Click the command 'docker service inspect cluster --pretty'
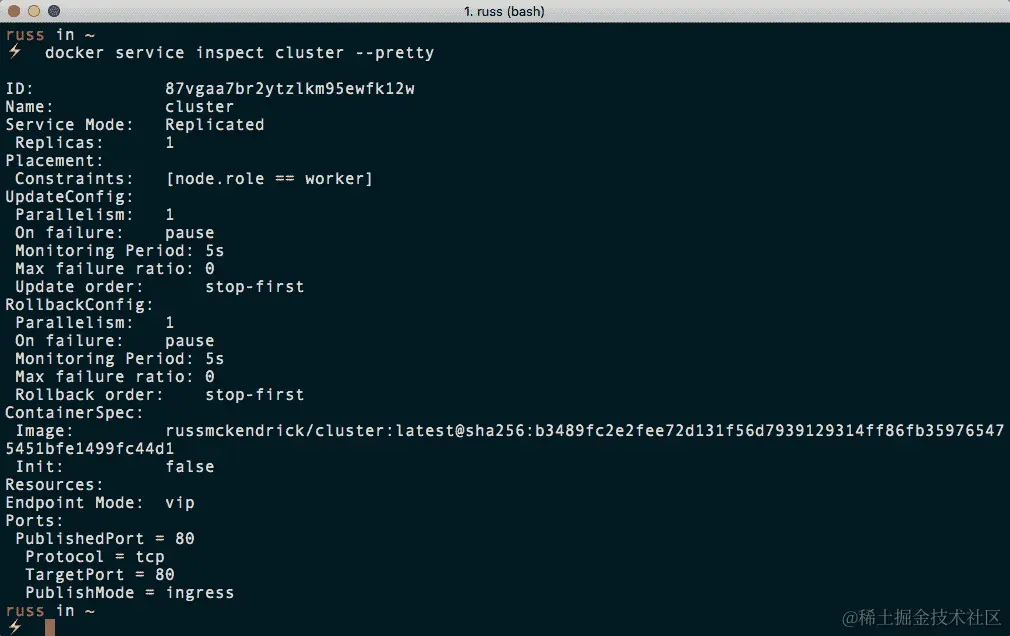Viewport: 1010px width, 636px height. 240,53
